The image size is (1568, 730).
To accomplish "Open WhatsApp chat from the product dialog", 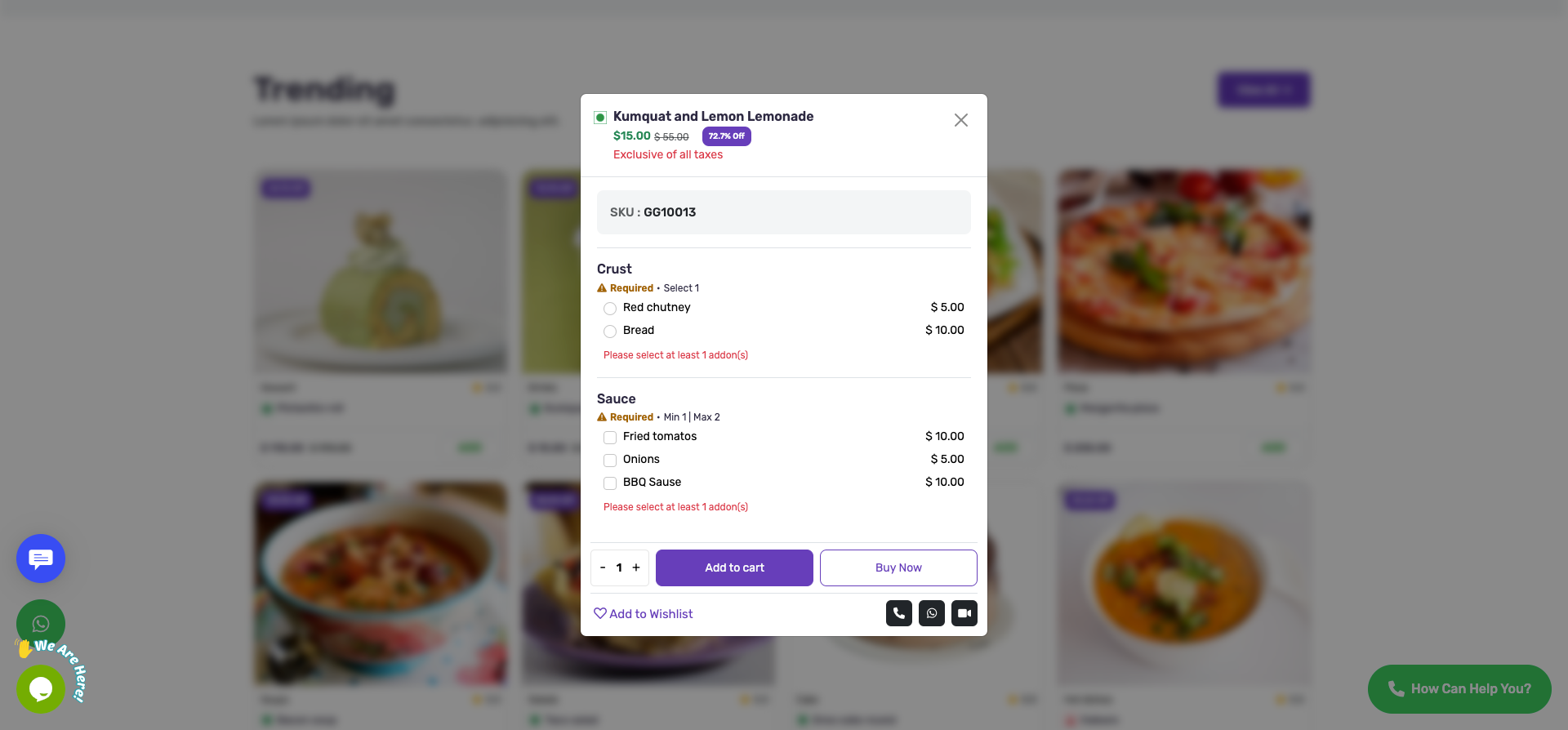I will tap(931, 613).
